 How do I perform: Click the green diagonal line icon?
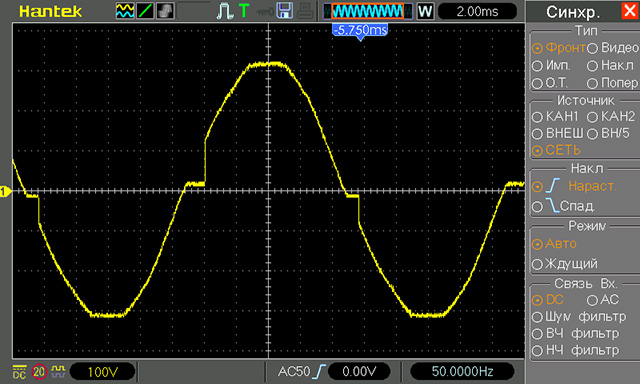[x=145, y=11]
